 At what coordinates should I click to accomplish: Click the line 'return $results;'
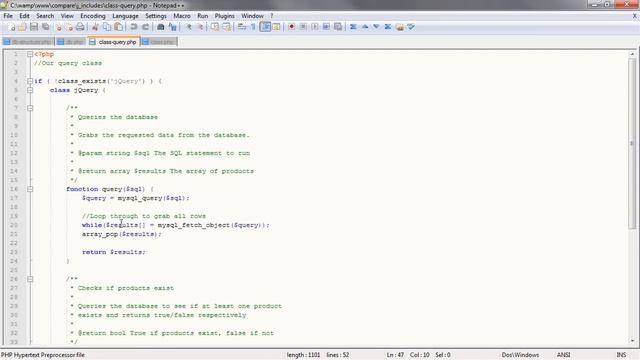coord(113,252)
